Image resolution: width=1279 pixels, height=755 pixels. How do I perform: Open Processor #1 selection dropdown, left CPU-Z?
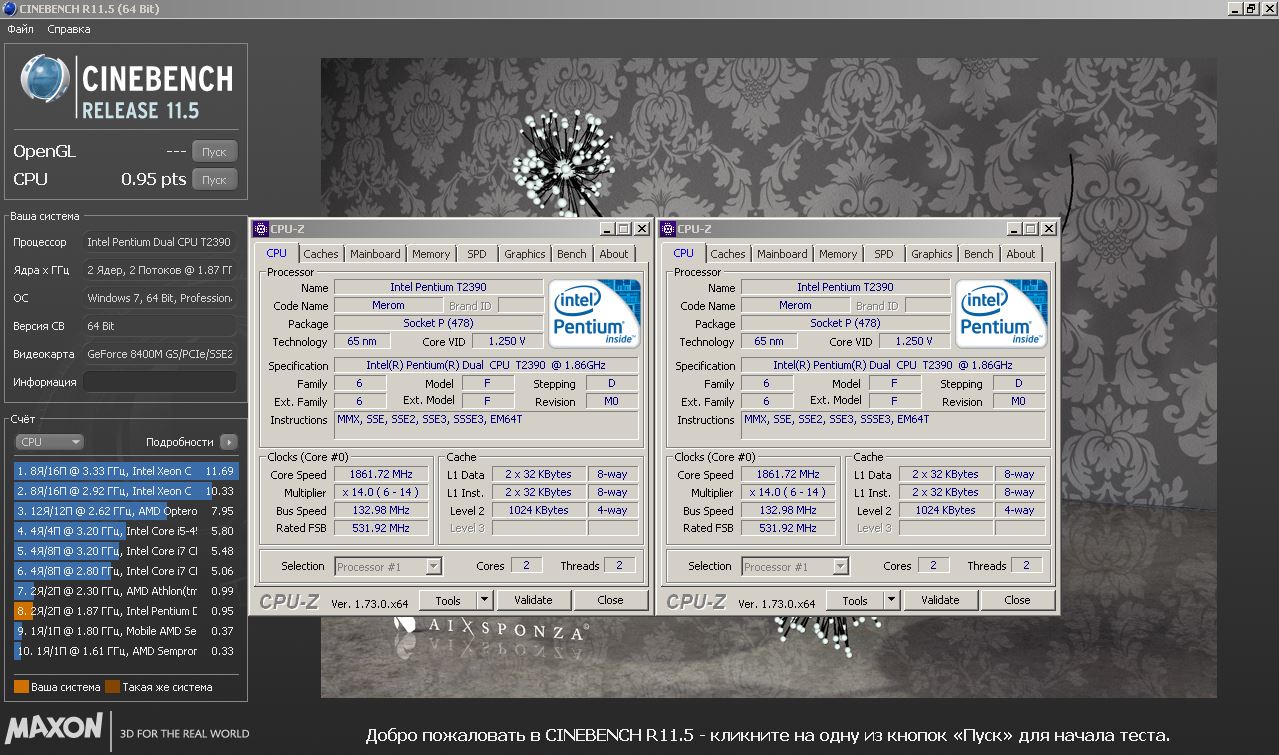coord(388,567)
